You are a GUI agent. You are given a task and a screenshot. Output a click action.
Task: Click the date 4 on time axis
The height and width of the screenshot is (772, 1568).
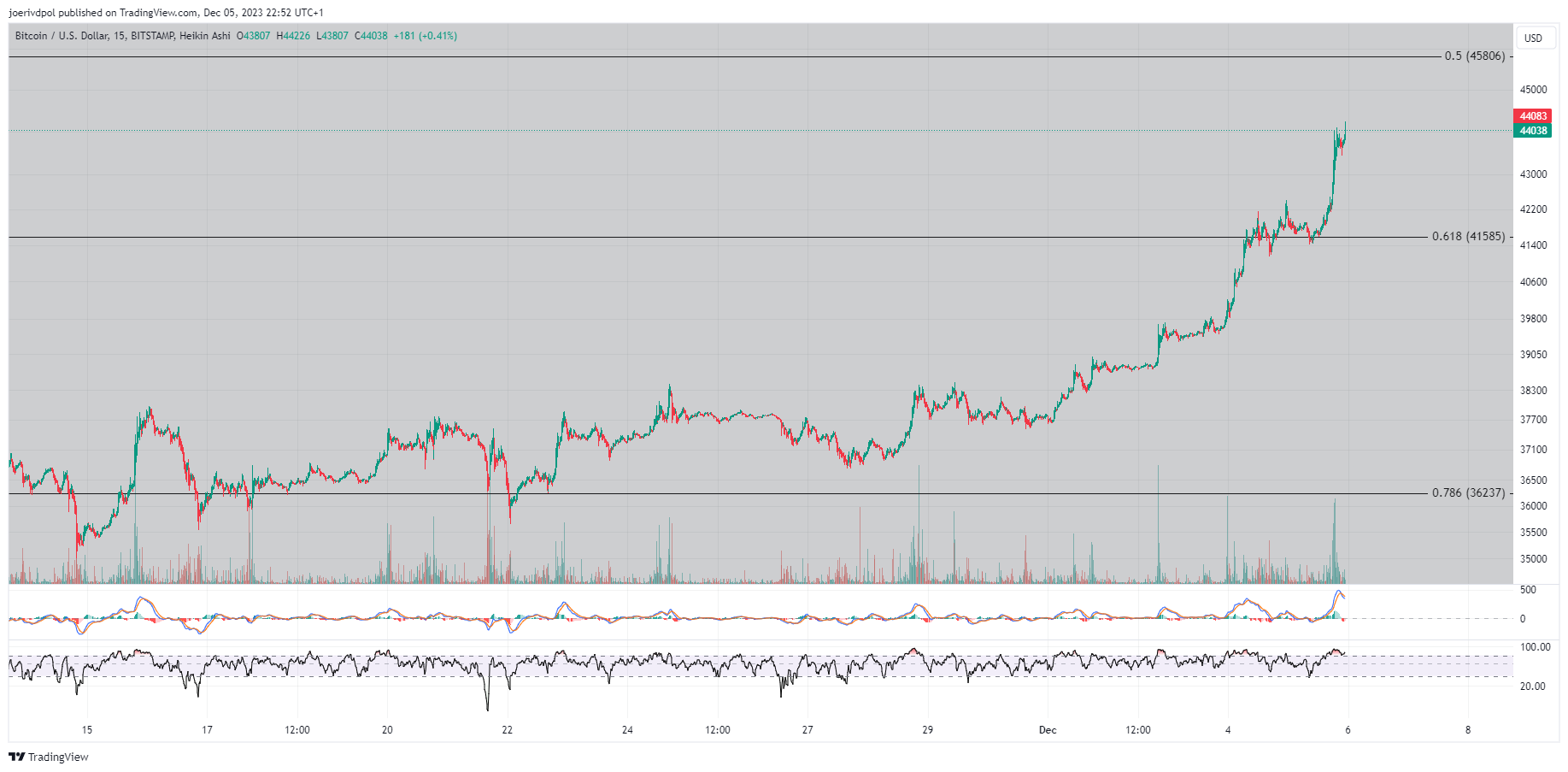coord(1228,730)
